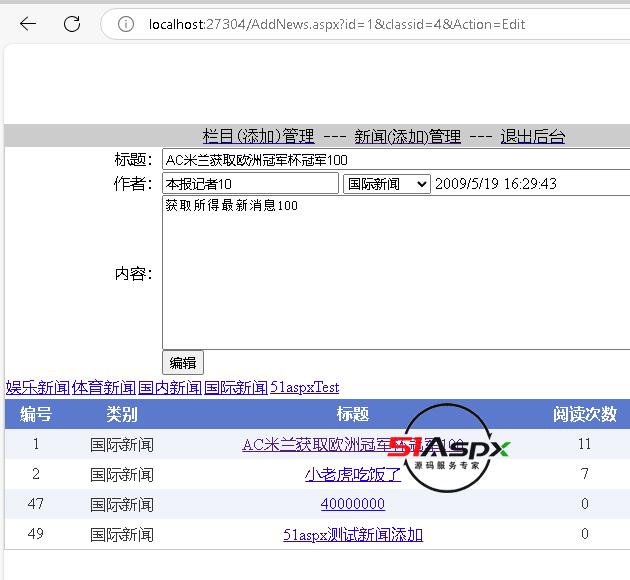This screenshot has width=630, height=580.
Task: Filter by 体育新闻 category link
Action: 104,388
